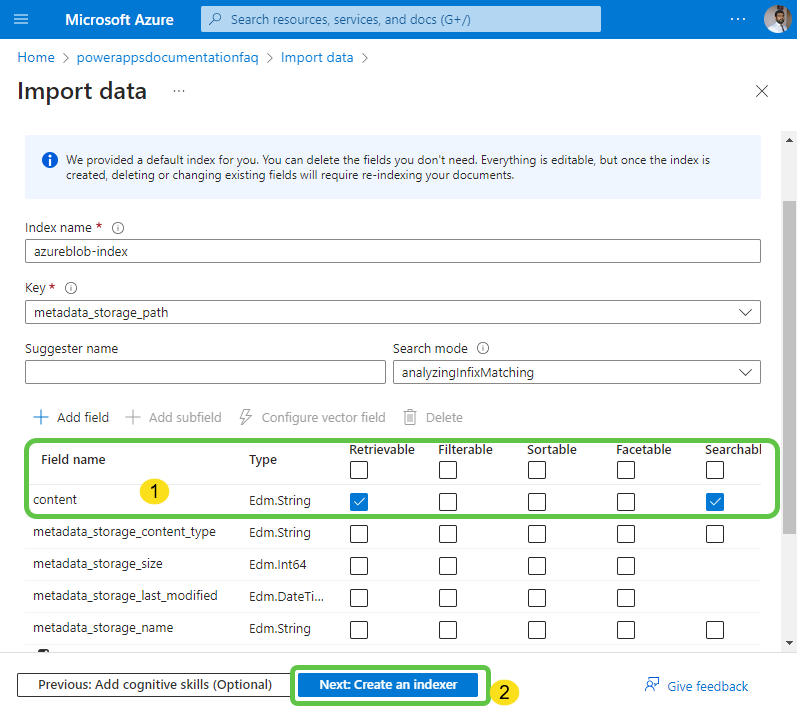Open powerappsdocumentationfaq breadcrumb

coord(168,57)
